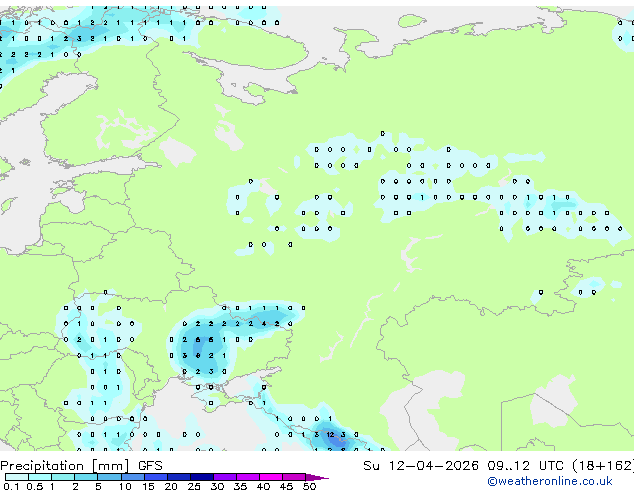Click the '09..12 UTC' time text

pos(525,466)
